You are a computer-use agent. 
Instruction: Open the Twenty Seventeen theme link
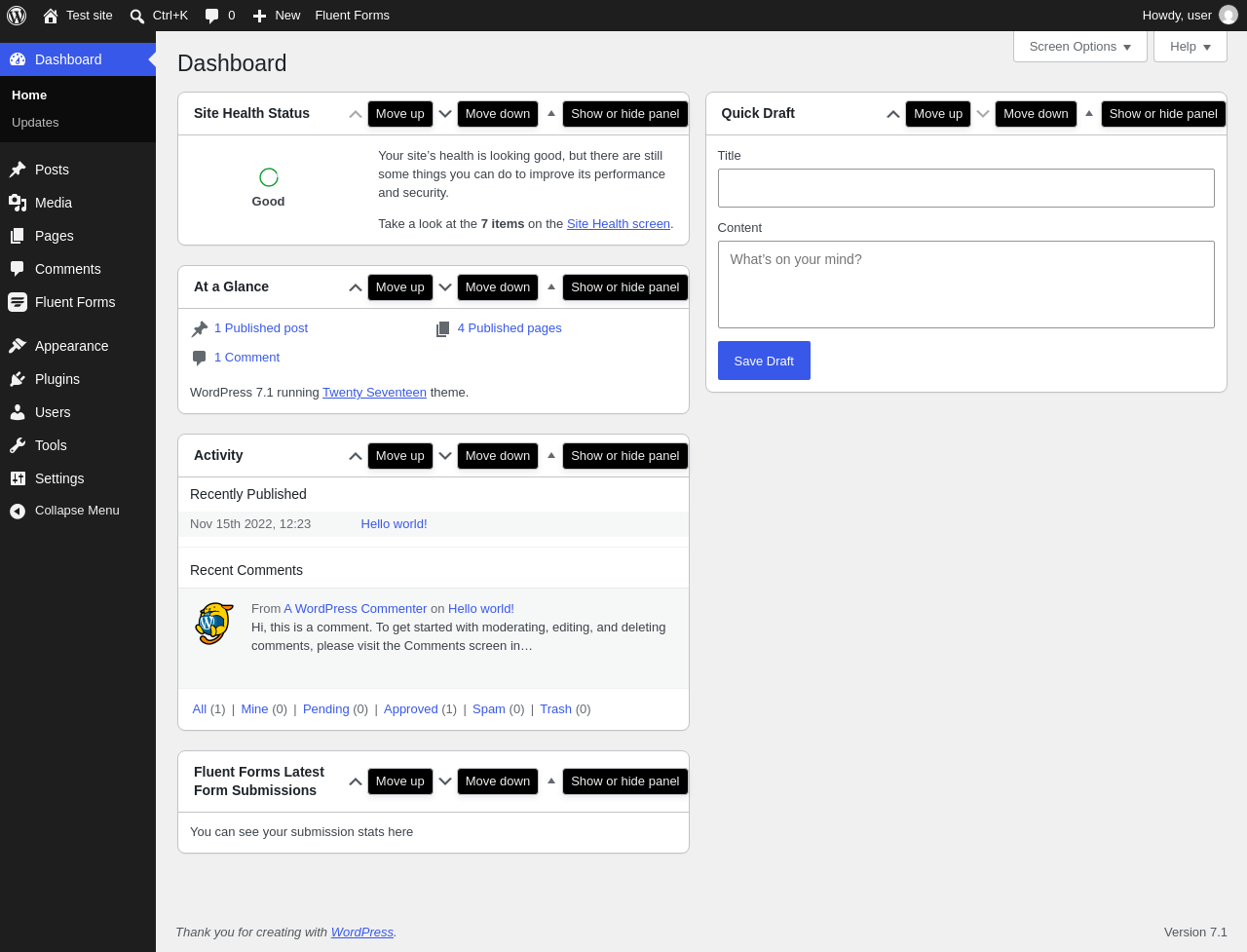(x=374, y=393)
